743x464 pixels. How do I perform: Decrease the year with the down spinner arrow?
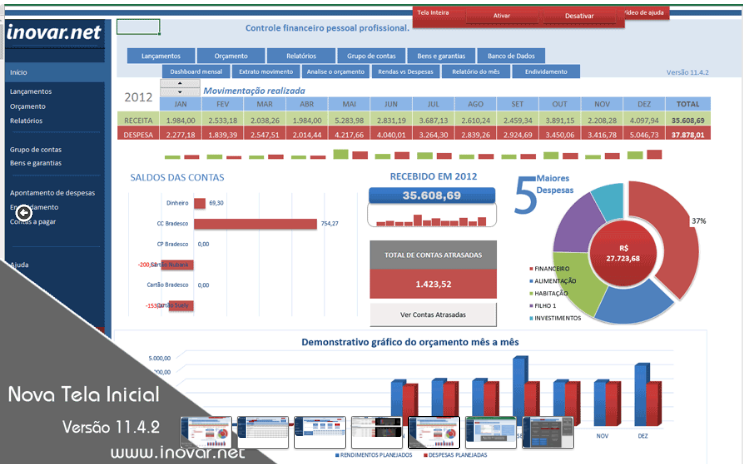coord(180,92)
